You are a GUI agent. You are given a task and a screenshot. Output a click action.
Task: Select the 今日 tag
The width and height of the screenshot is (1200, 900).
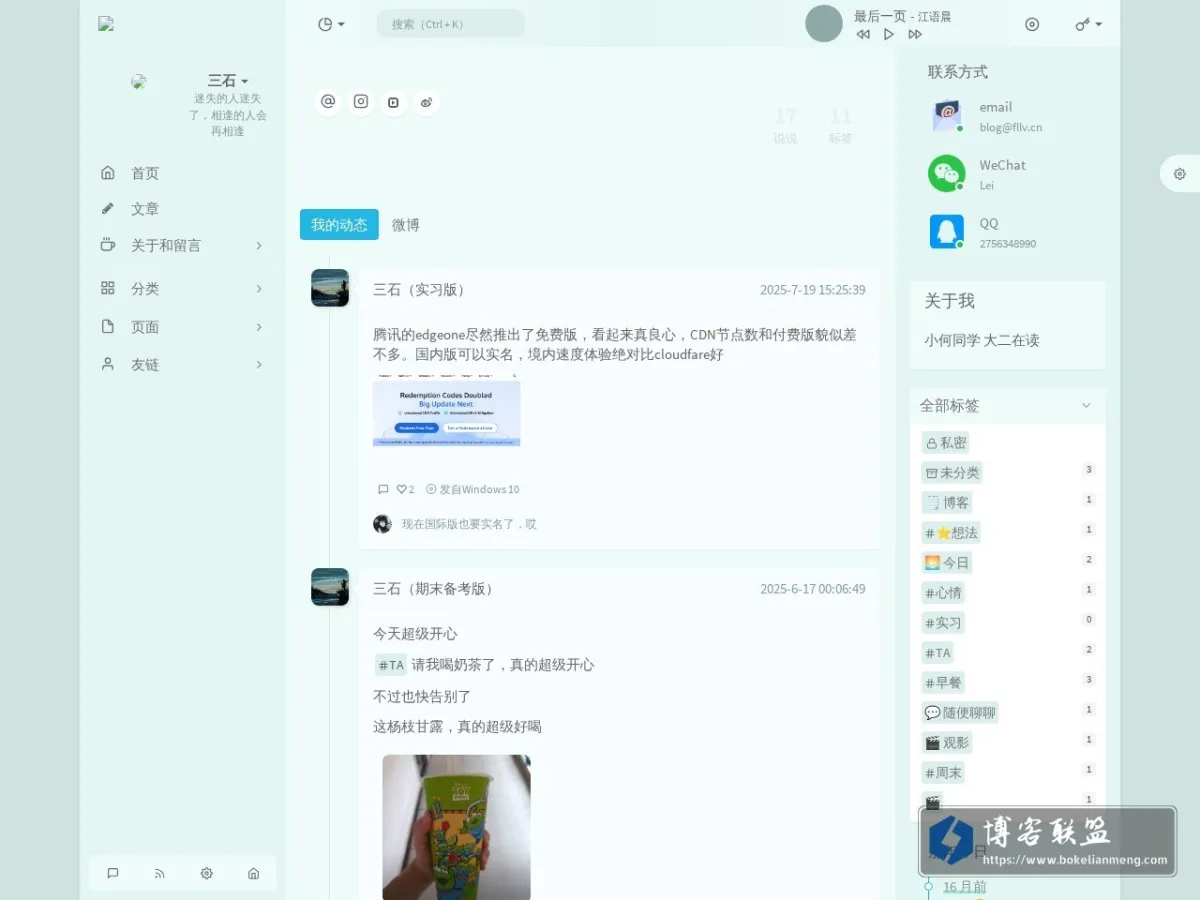pyautogui.click(x=947, y=563)
